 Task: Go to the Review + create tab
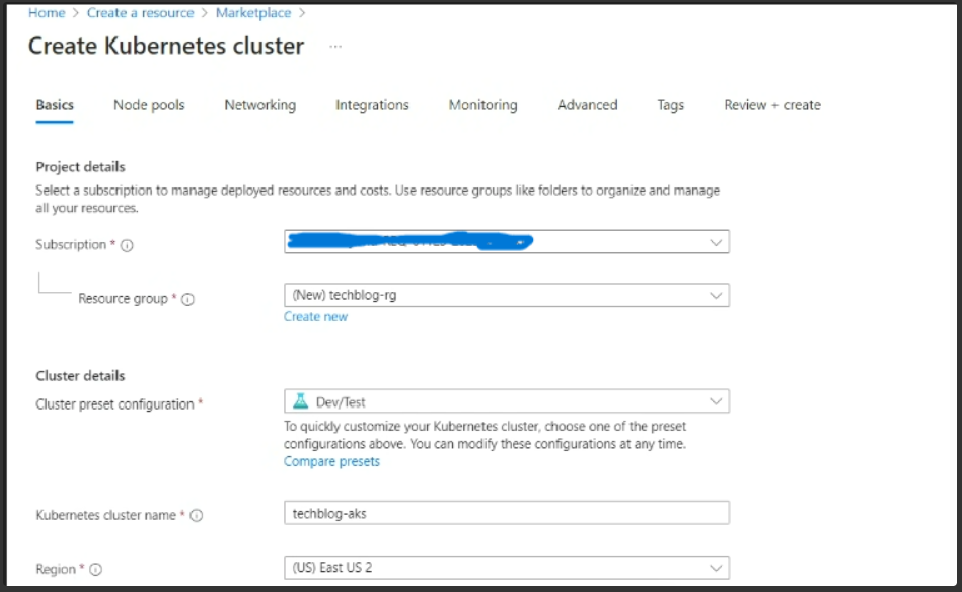pyautogui.click(x=772, y=105)
